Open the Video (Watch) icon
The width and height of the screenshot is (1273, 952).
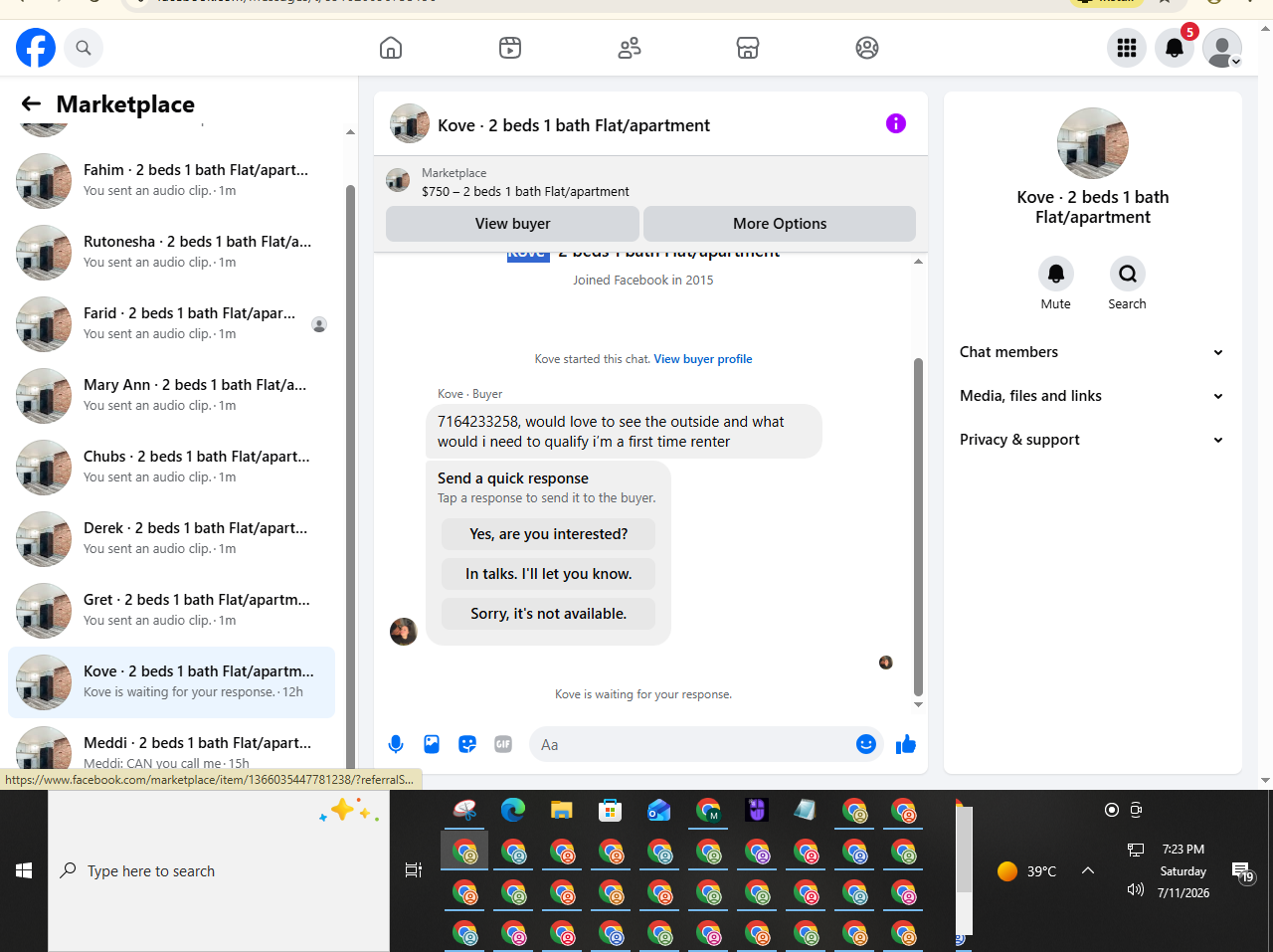(510, 48)
